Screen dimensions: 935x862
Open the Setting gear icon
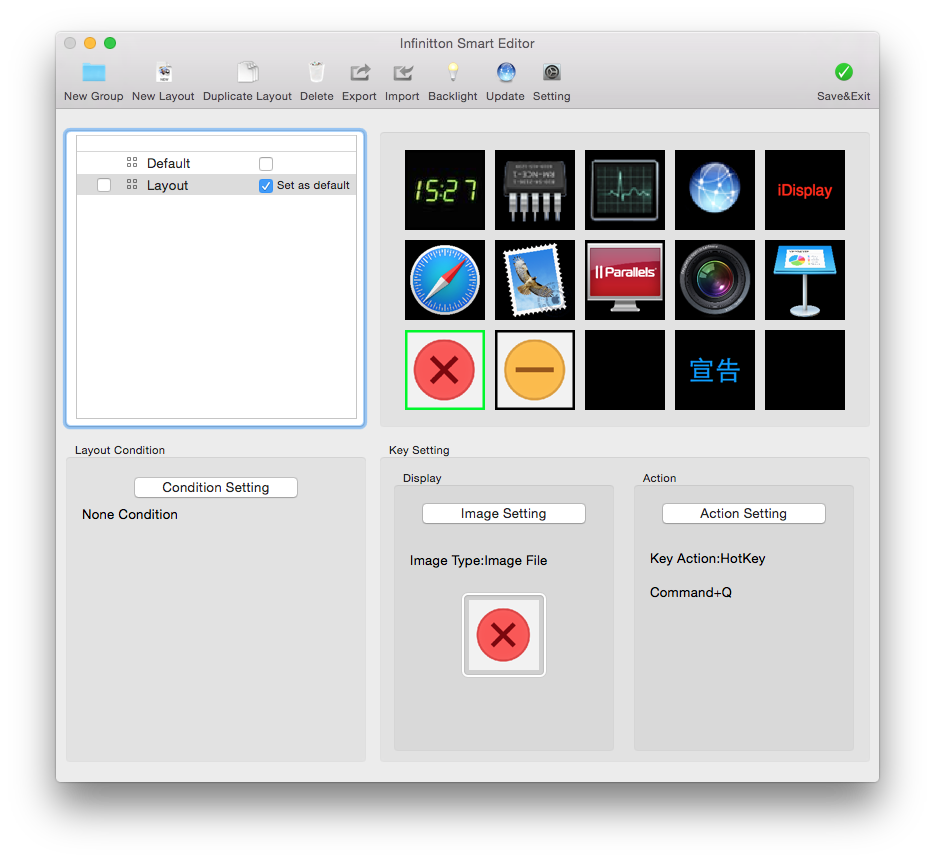[551, 73]
